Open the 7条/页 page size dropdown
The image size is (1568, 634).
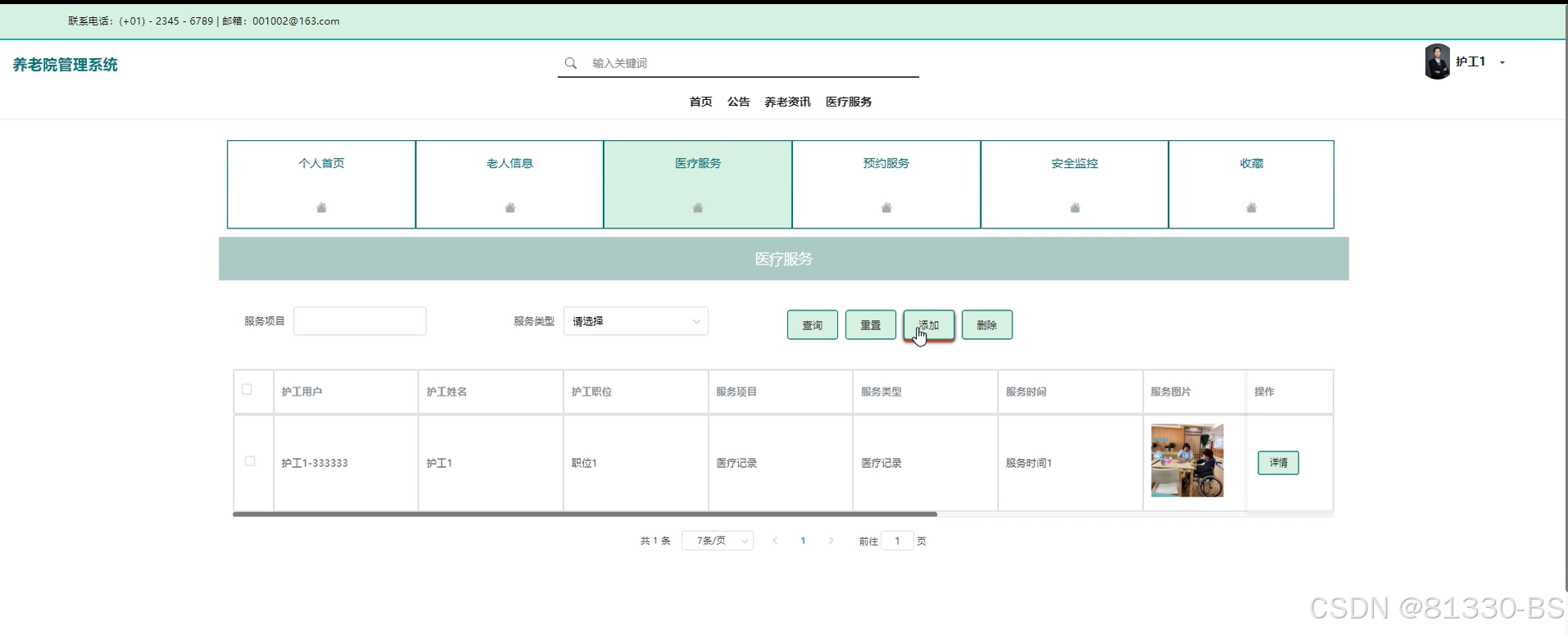[718, 541]
